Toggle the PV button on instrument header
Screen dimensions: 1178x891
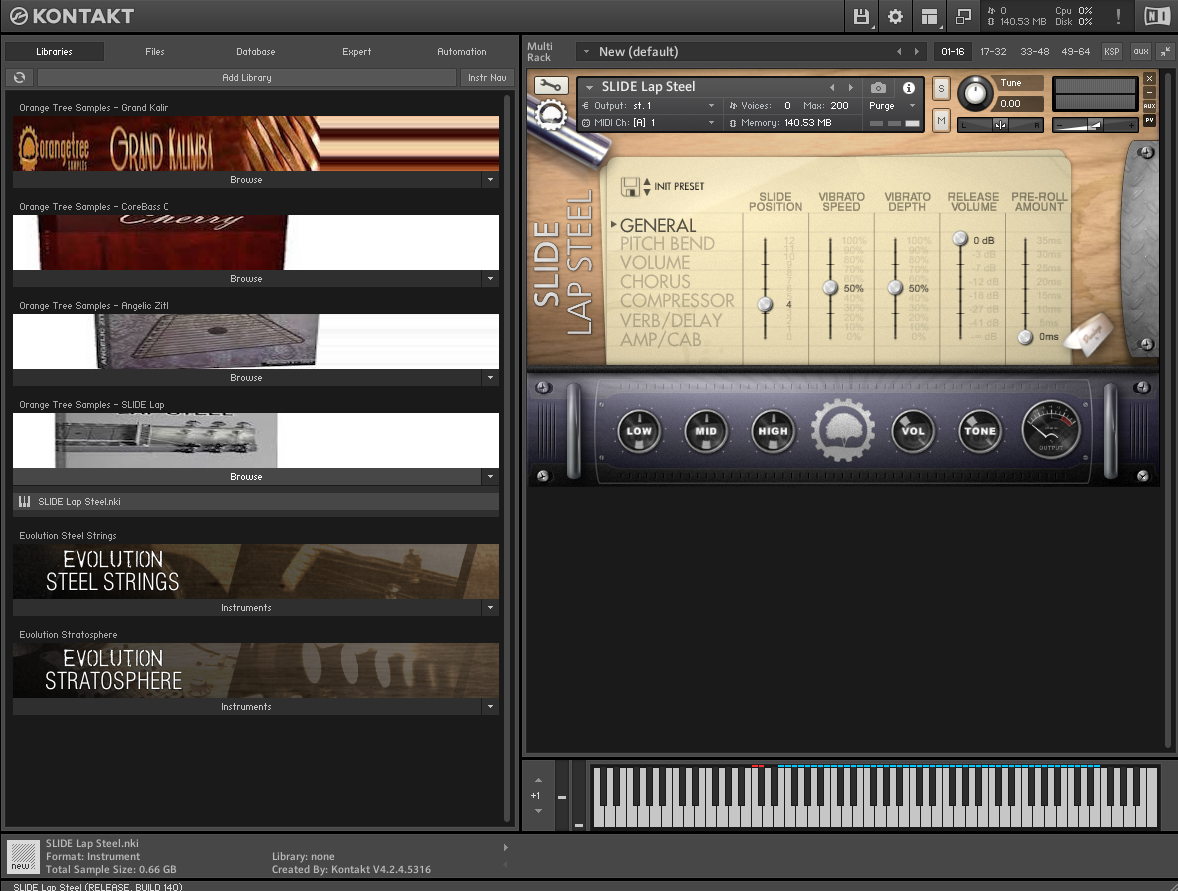(x=1149, y=120)
